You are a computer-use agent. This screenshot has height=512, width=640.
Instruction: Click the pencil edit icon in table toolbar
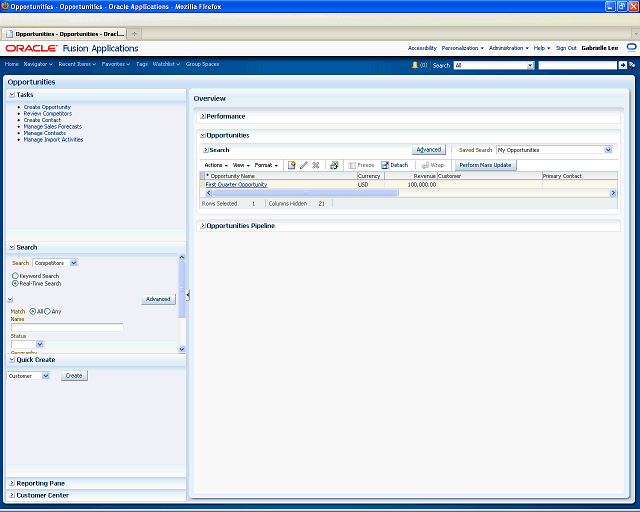[x=304, y=165]
